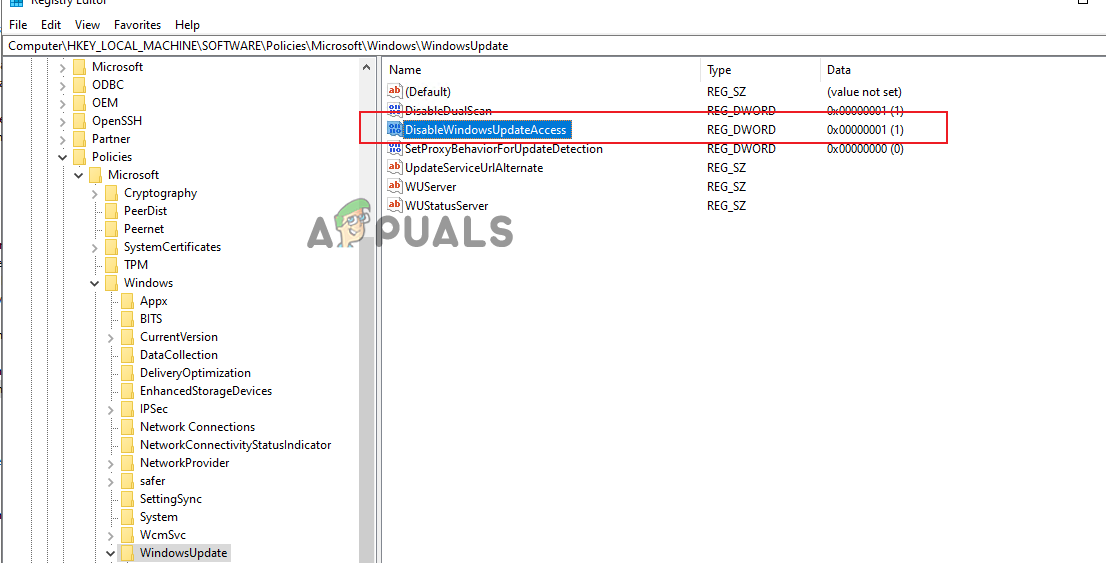Expand the OpenSSH key
The height and width of the screenshot is (563, 1106).
point(62,121)
